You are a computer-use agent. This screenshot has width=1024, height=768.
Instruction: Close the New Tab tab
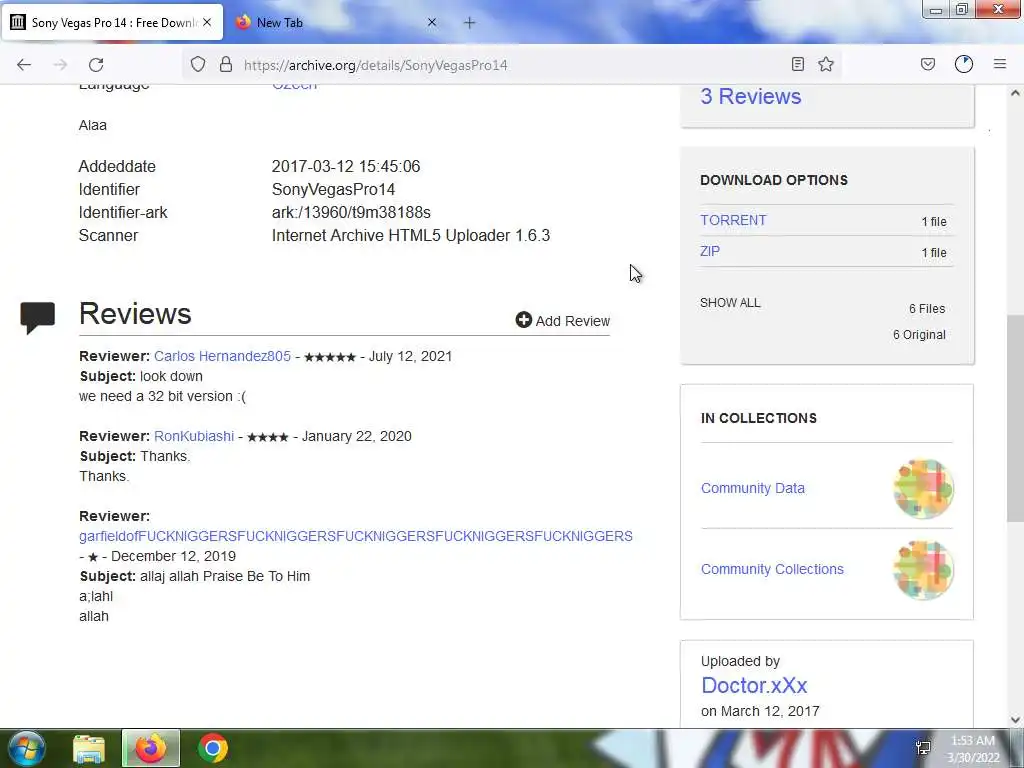point(432,22)
